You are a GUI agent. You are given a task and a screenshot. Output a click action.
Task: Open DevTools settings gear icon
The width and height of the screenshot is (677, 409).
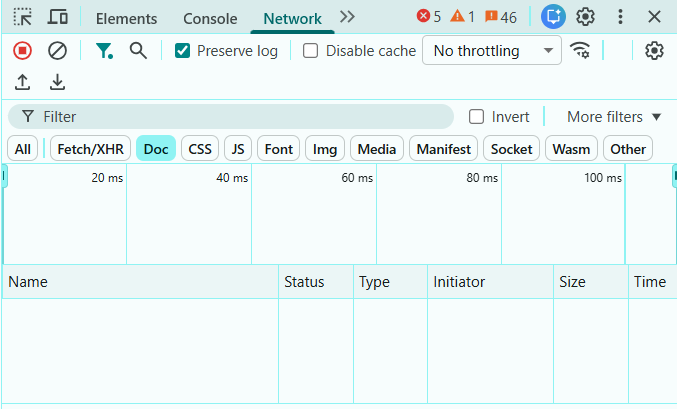coord(585,17)
